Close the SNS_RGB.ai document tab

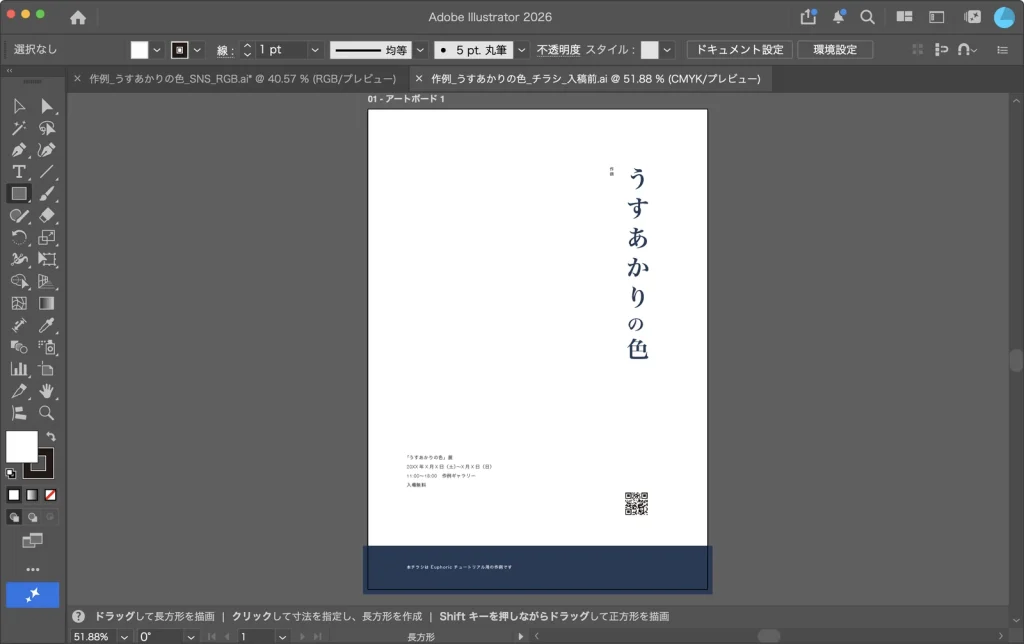[x=77, y=78]
